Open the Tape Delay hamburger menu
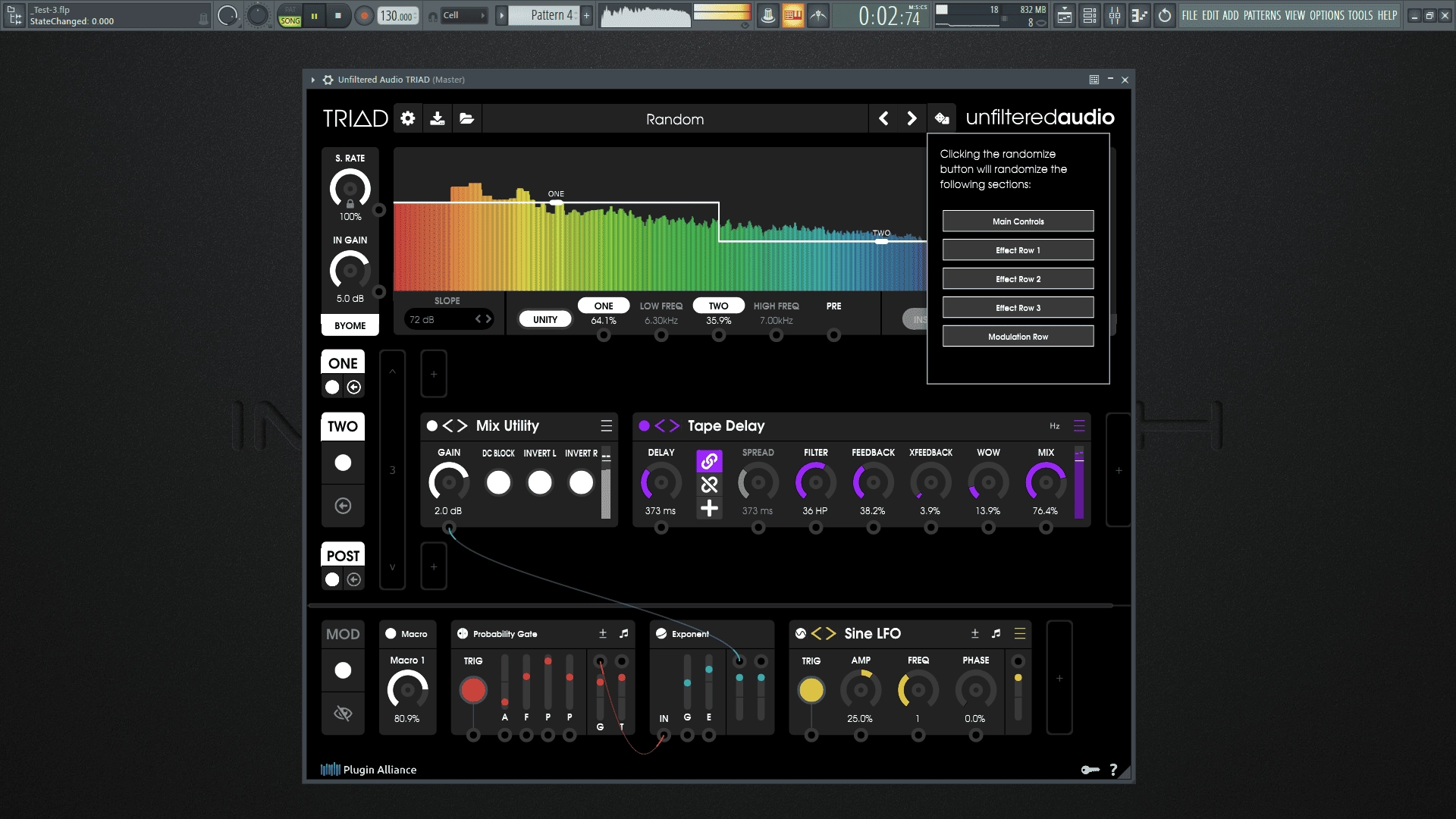Viewport: 1456px width, 819px height. (x=1079, y=426)
